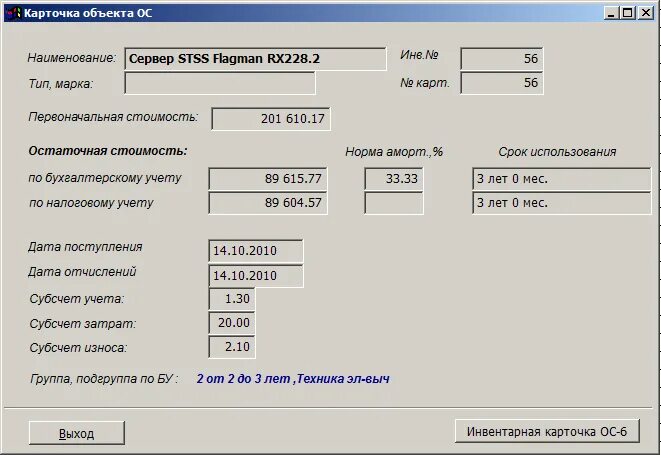
Task: Click the label по бухгалтерскому учету
Action: [105, 178]
